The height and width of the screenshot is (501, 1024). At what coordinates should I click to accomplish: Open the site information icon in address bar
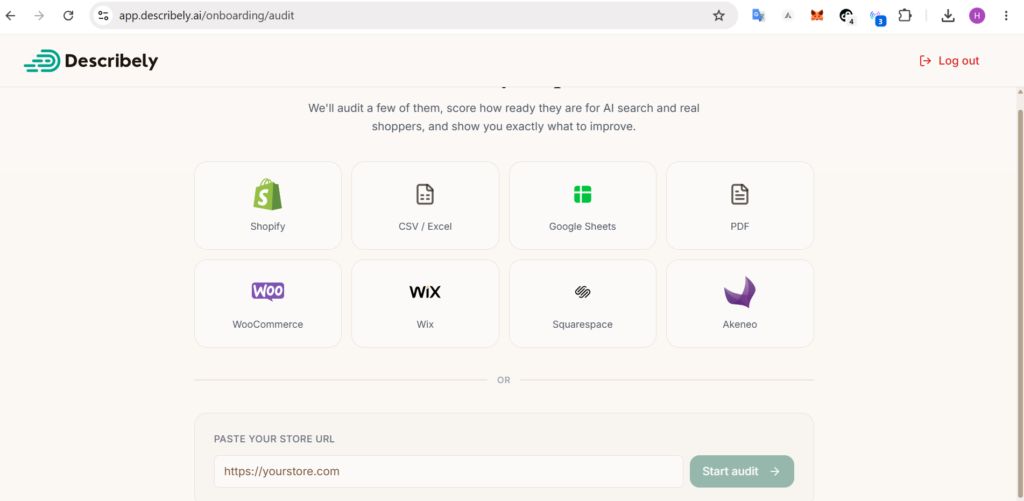103,16
